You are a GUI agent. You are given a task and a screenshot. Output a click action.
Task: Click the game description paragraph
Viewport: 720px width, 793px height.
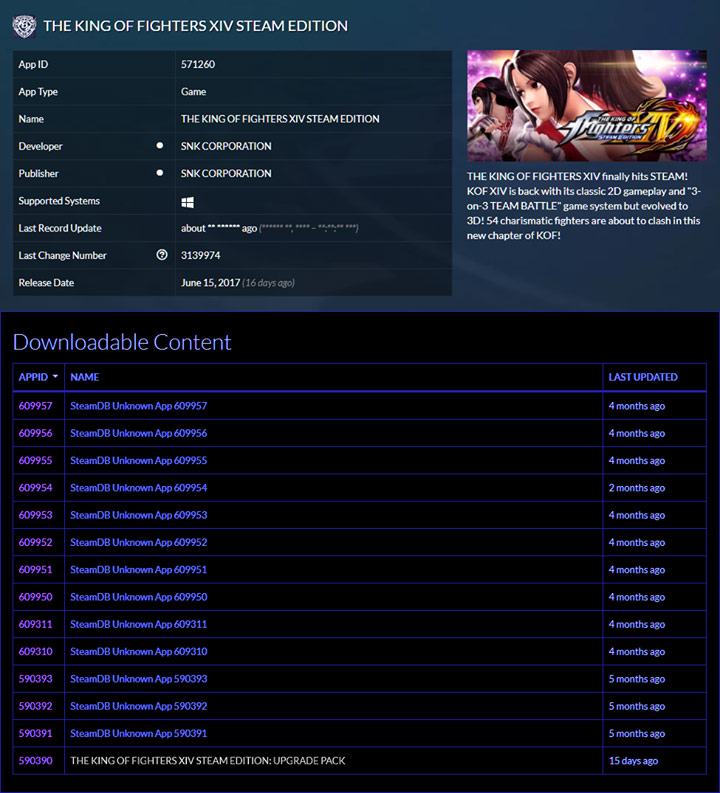click(x=583, y=206)
